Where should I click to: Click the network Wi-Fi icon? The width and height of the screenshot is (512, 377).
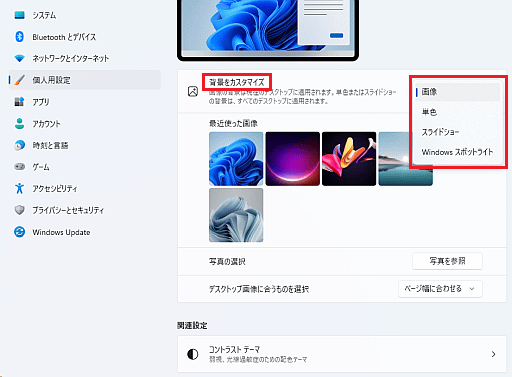(20, 58)
